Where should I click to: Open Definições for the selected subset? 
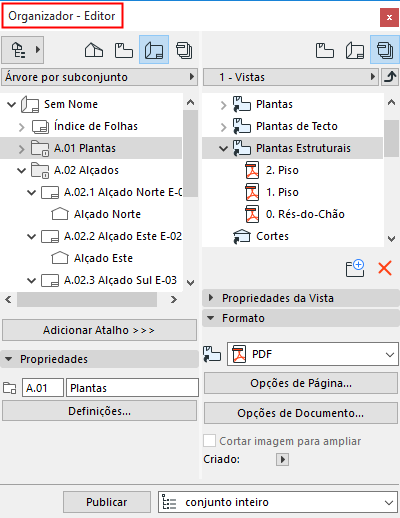[x=99, y=411]
